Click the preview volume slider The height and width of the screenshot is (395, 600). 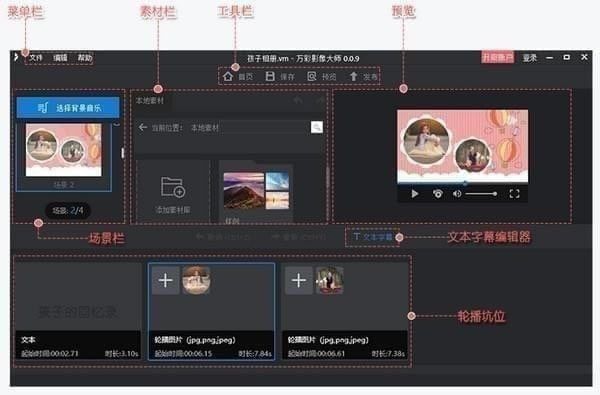click(x=481, y=194)
